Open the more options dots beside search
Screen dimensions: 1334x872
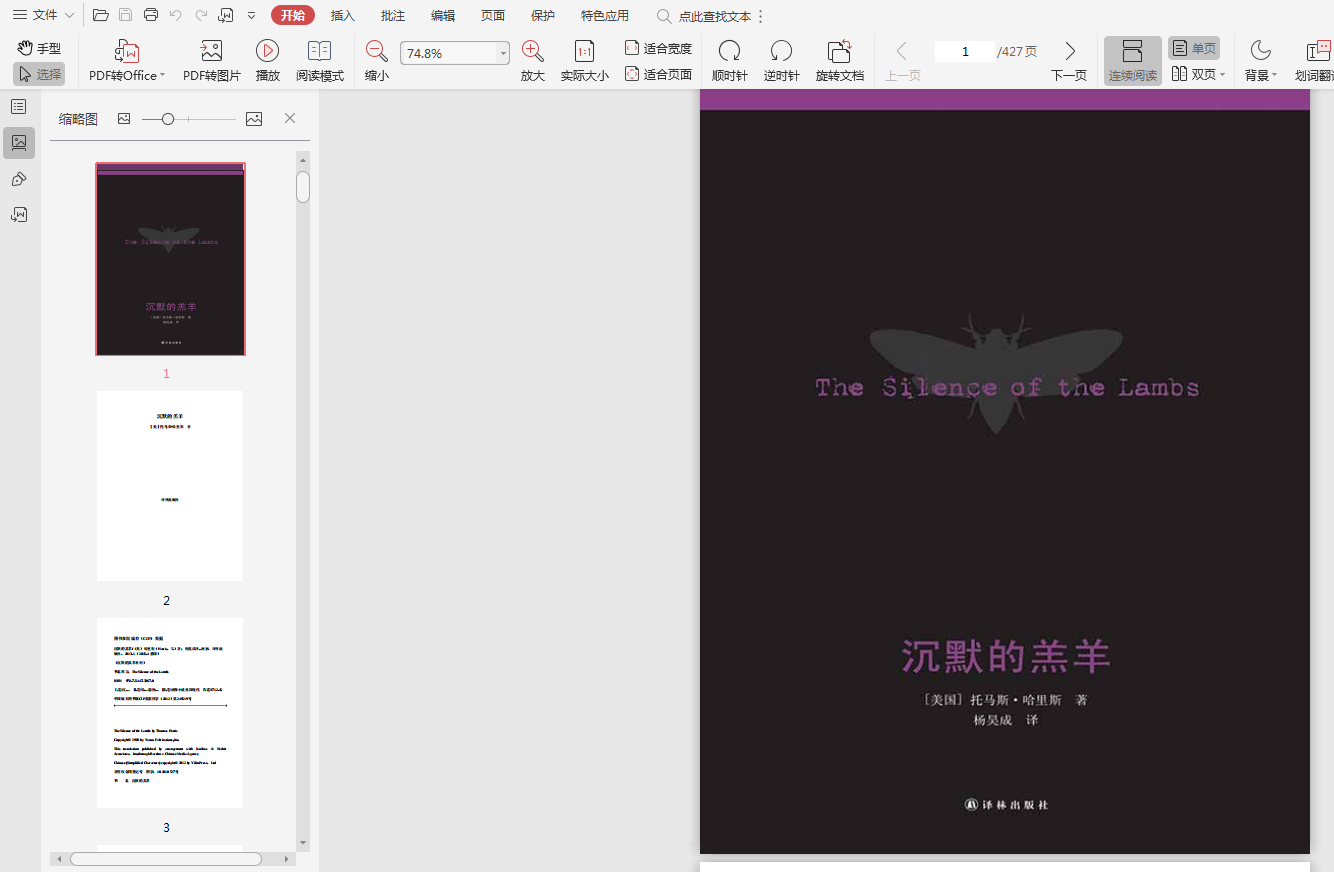(x=761, y=16)
